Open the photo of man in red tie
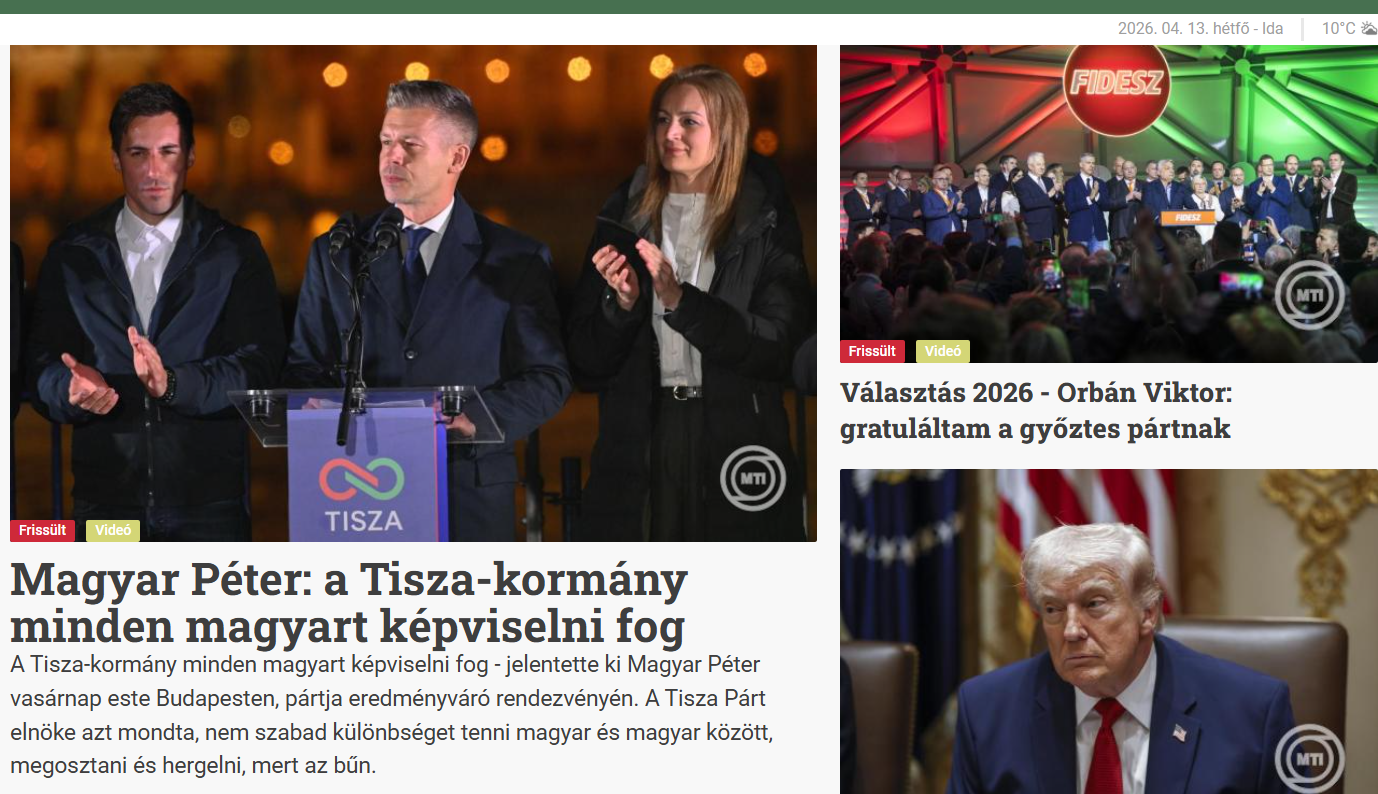This screenshot has width=1378, height=794. coord(1108,631)
